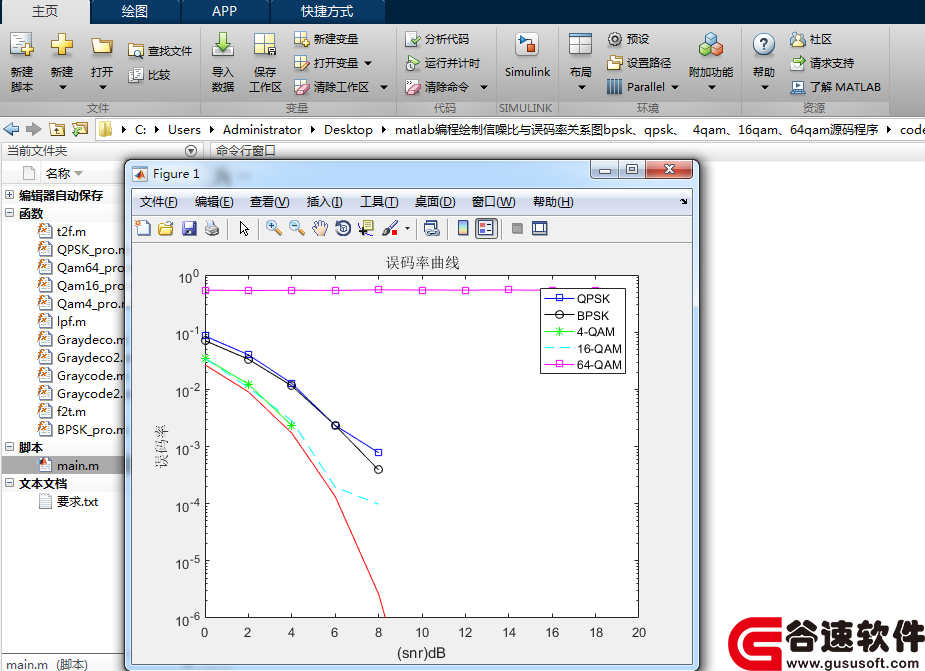This screenshot has height=671, width=925.
Task: Open the Open (打开) dropdown arrow
Action: pyautogui.click(x=102, y=87)
